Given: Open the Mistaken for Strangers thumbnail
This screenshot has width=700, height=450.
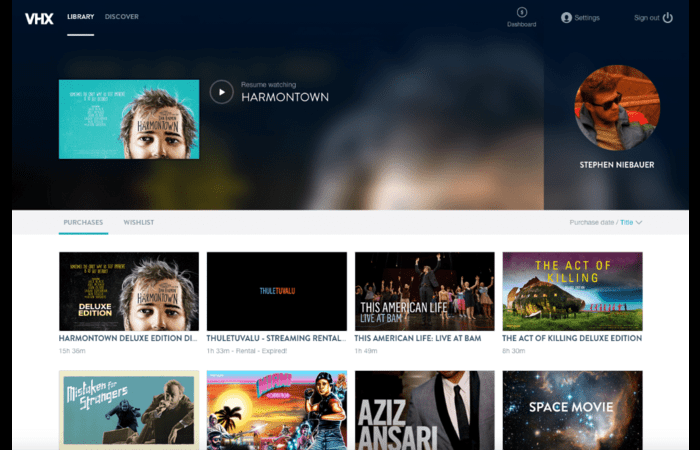Looking at the screenshot, I should 129,410.
